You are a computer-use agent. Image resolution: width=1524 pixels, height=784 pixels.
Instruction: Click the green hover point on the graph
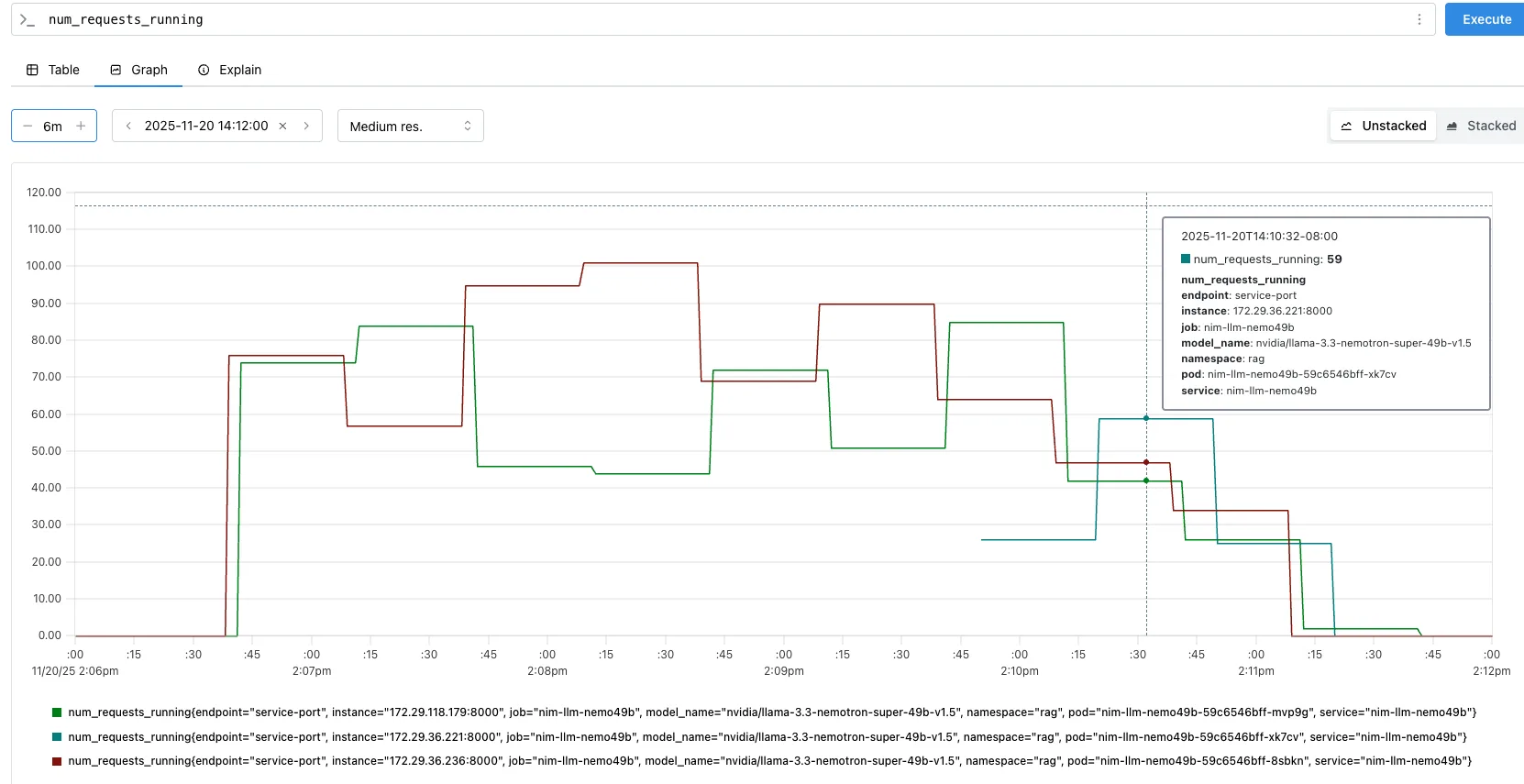(x=1146, y=480)
